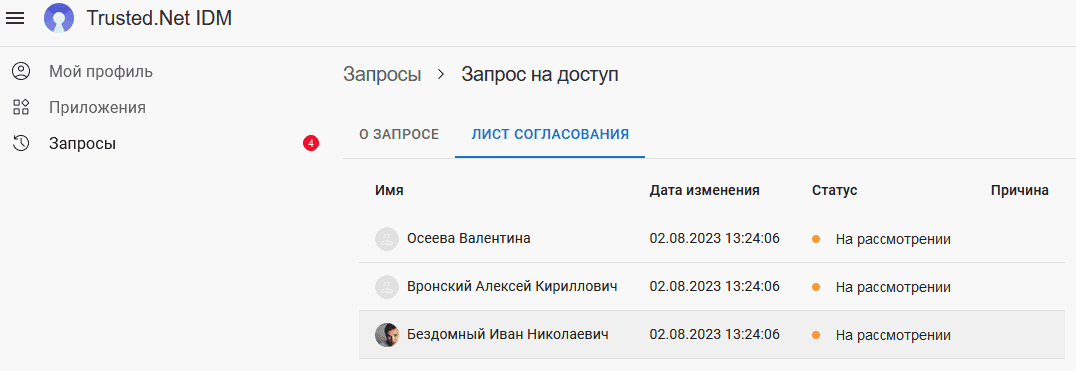
Task: Go to Запросы in the sidebar
Action: tap(82, 144)
